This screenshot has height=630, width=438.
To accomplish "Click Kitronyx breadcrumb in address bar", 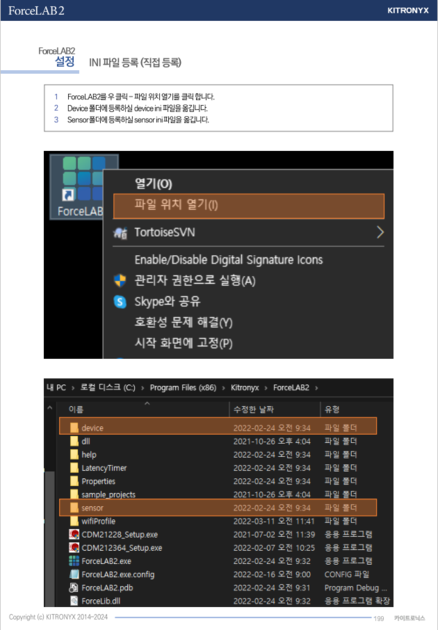I will tap(245, 388).
